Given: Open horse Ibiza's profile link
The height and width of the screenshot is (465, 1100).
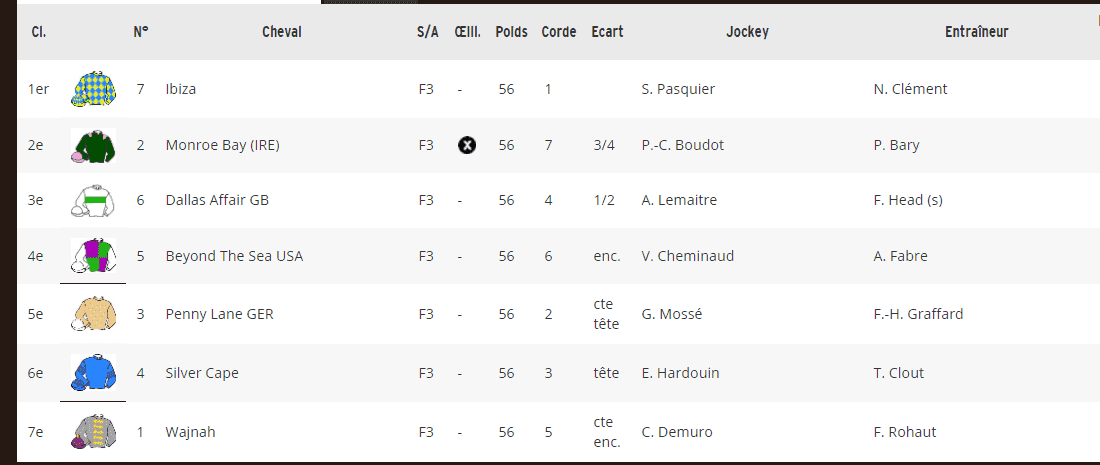Looking at the screenshot, I should [x=181, y=89].
